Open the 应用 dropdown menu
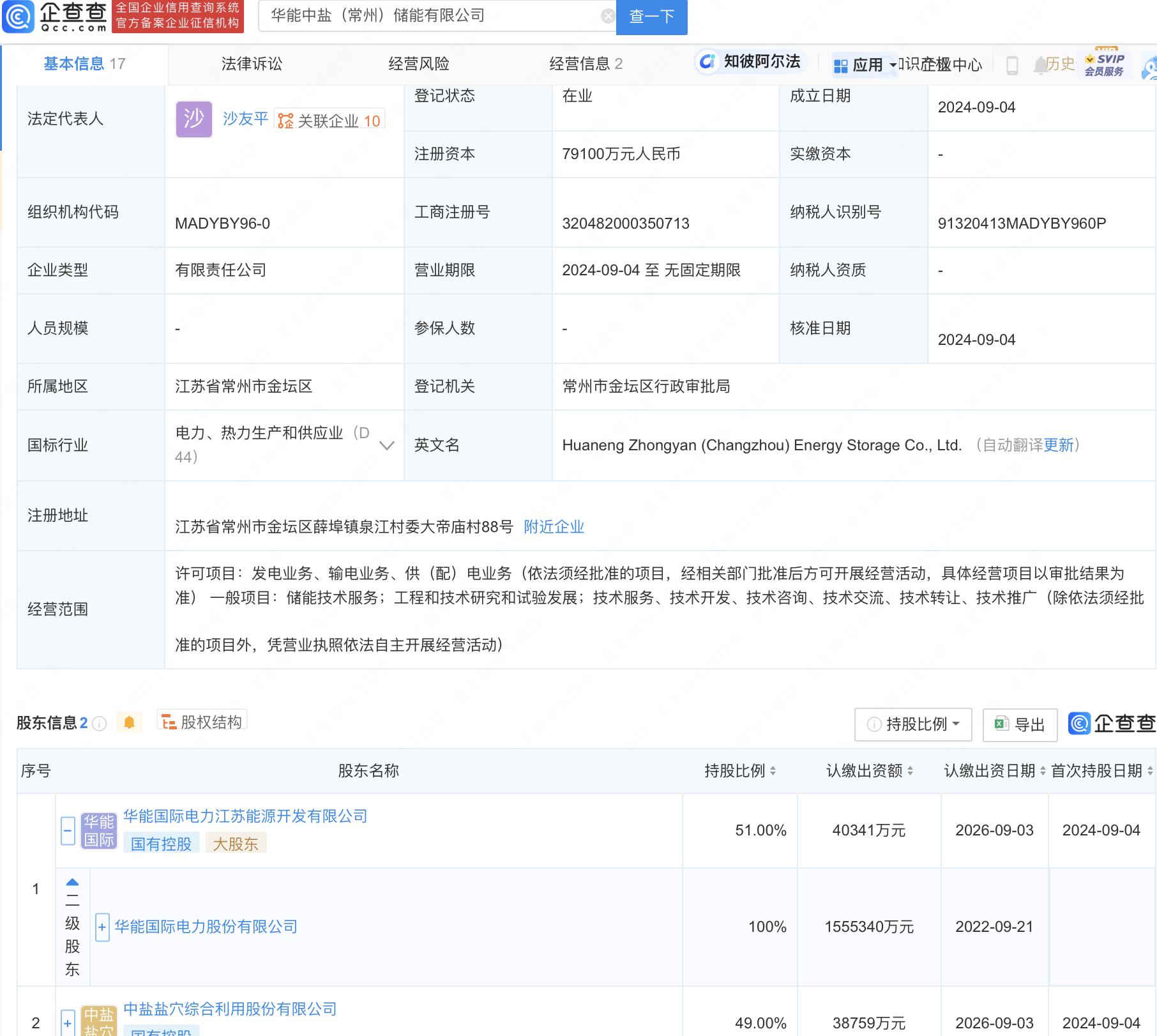The height and width of the screenshot is (1036, 1157). (866, 65)
